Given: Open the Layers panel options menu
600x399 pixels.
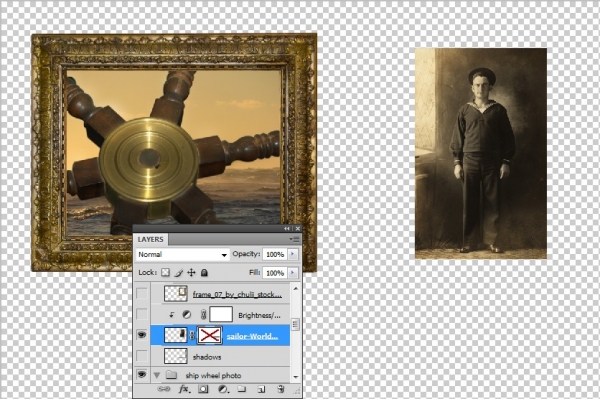Looking at the screenshot, I should click(294, 239).
